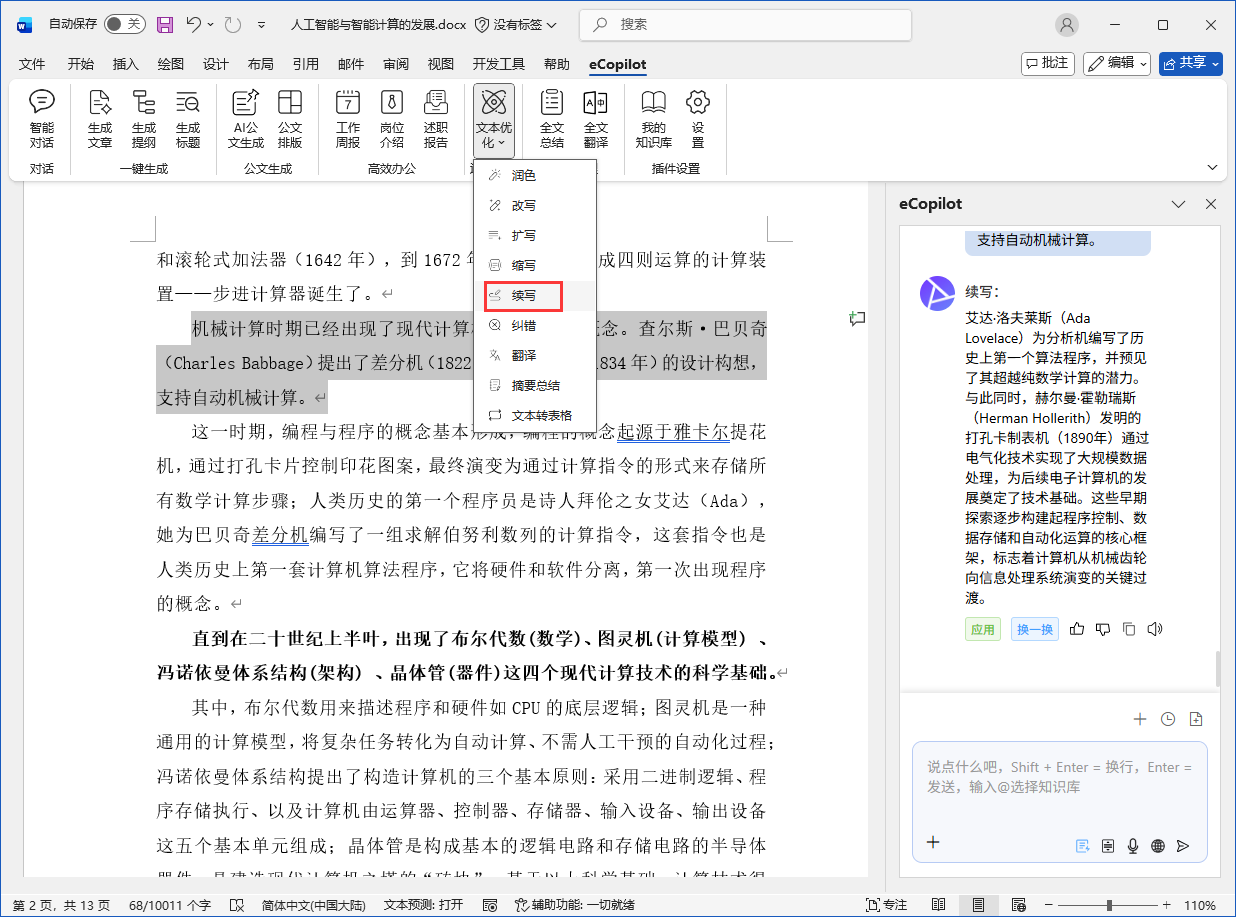Screen dimensions: 1236x917
Task: Click the microphone icon in chat box
Action: pyautogui.click(x=1133, y=845)
